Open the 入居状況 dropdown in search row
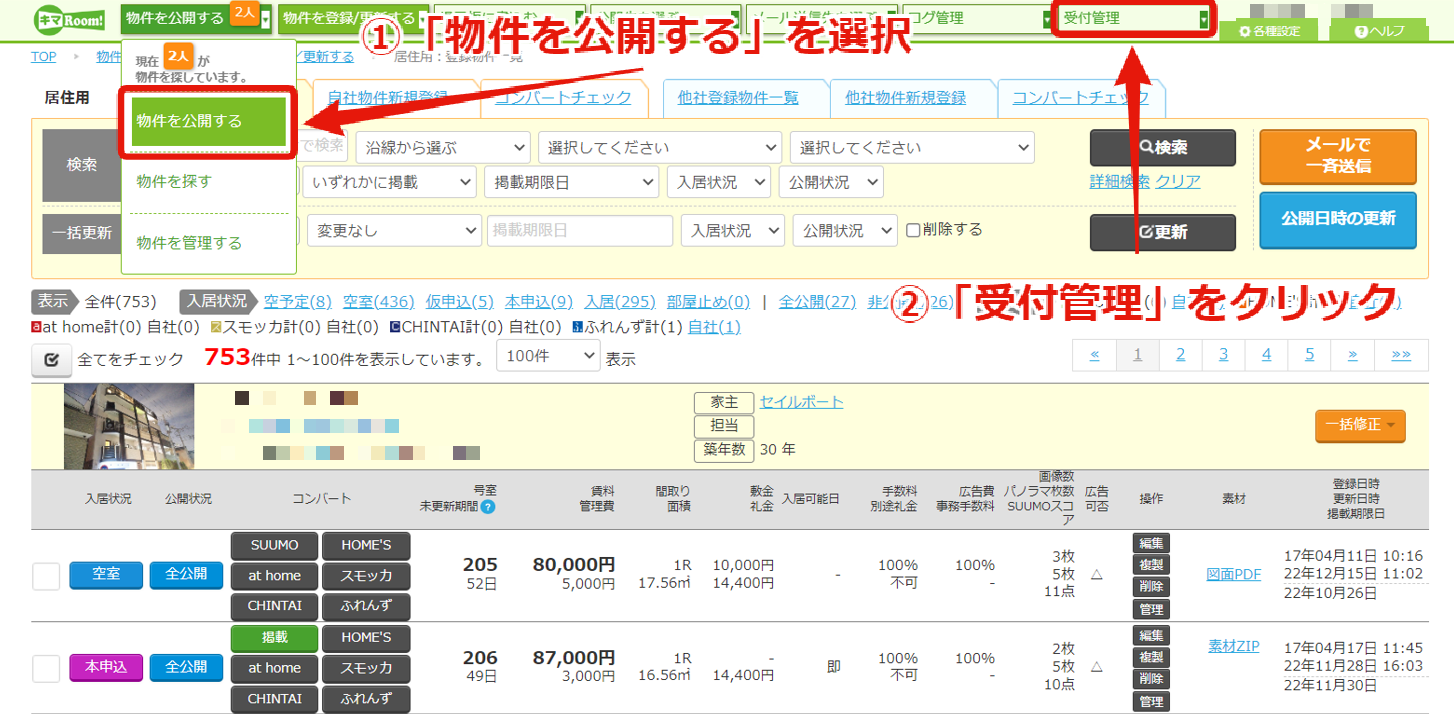Screen dimensions: 1454x714 pyautogui.click(x=718, y=182)
